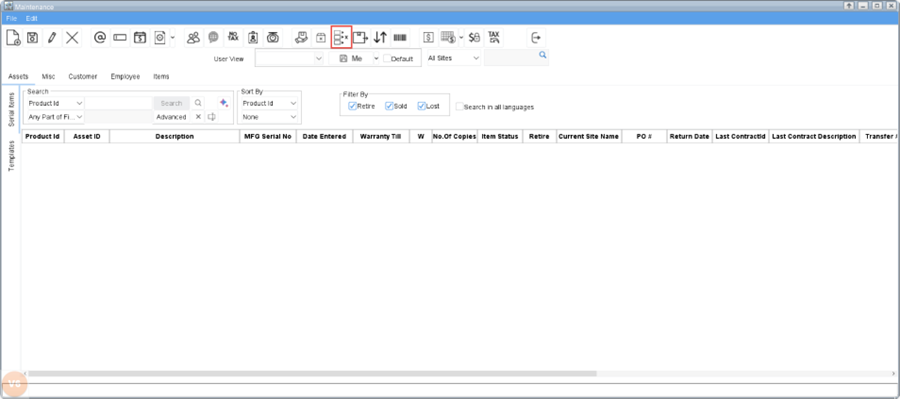
Task: Toggle the Sold filter checkbox
Action: point(389,106)
